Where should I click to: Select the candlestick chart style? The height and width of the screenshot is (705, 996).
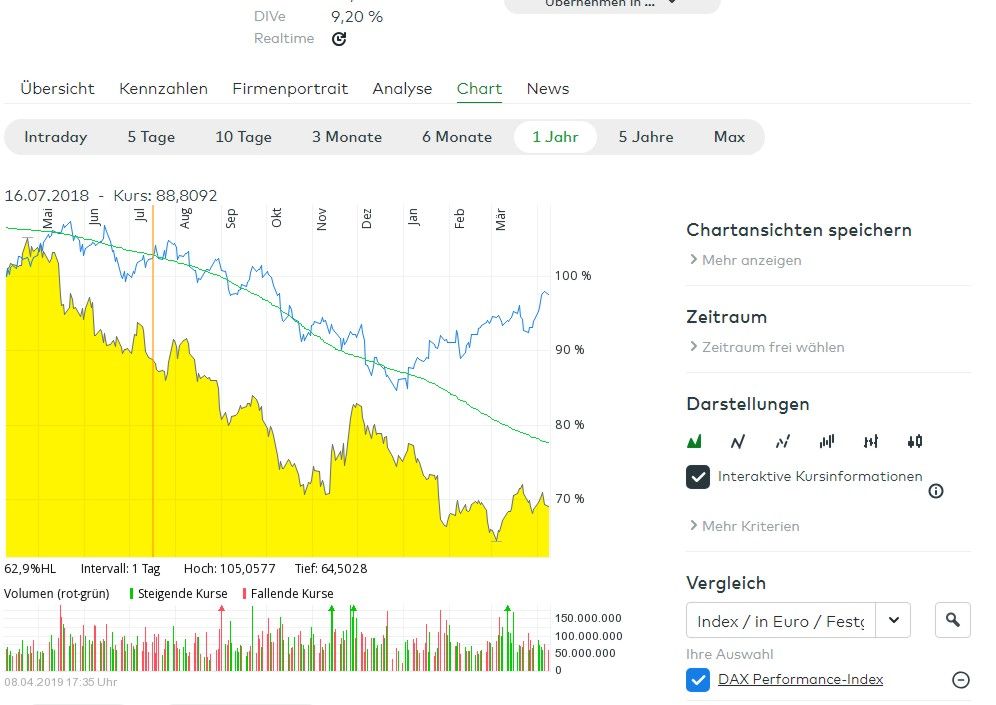click(x=913, y=440)
